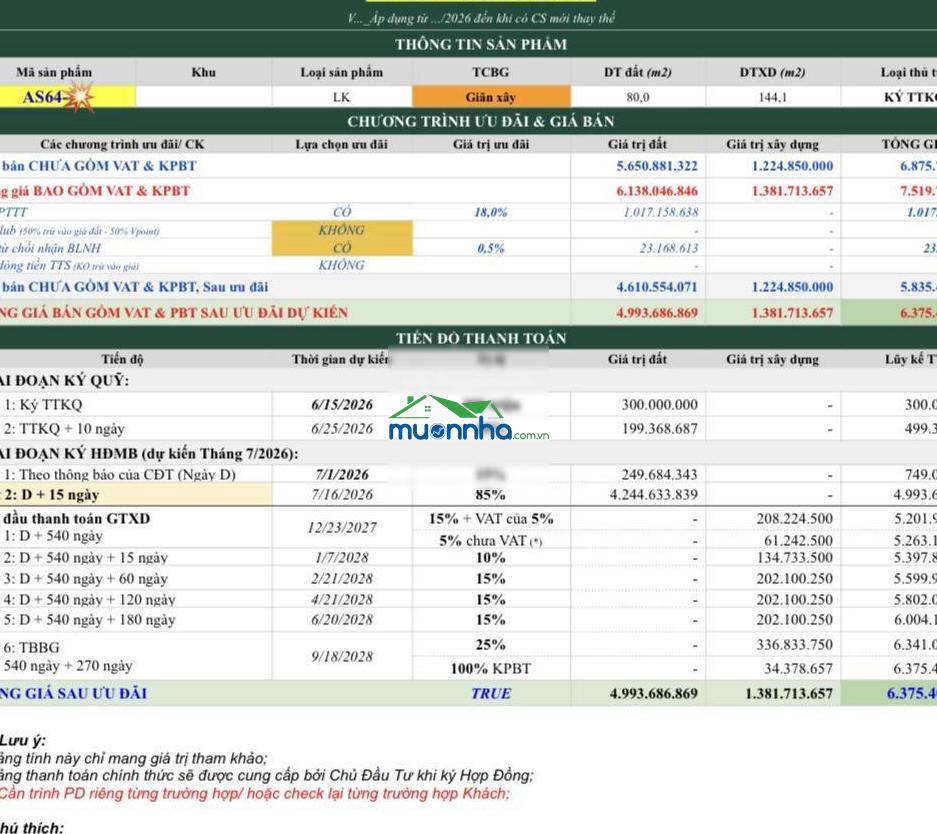Select post-discount land value 4.610.554.071
This screenshot has height=834, width=937.
657,287
